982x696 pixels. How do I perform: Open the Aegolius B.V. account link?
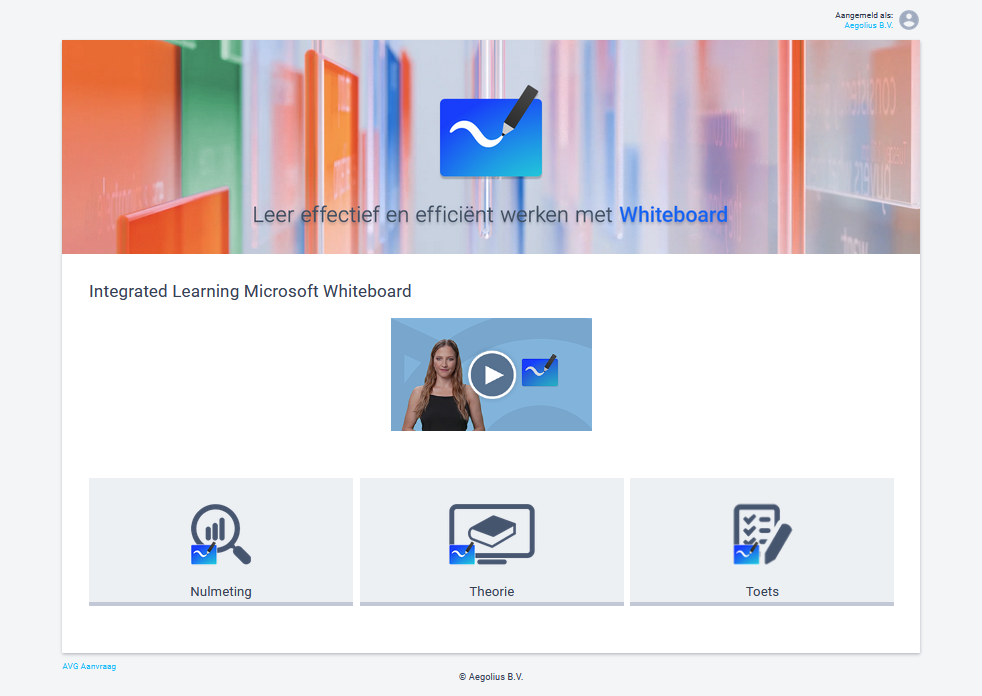[x=868, y=25]
